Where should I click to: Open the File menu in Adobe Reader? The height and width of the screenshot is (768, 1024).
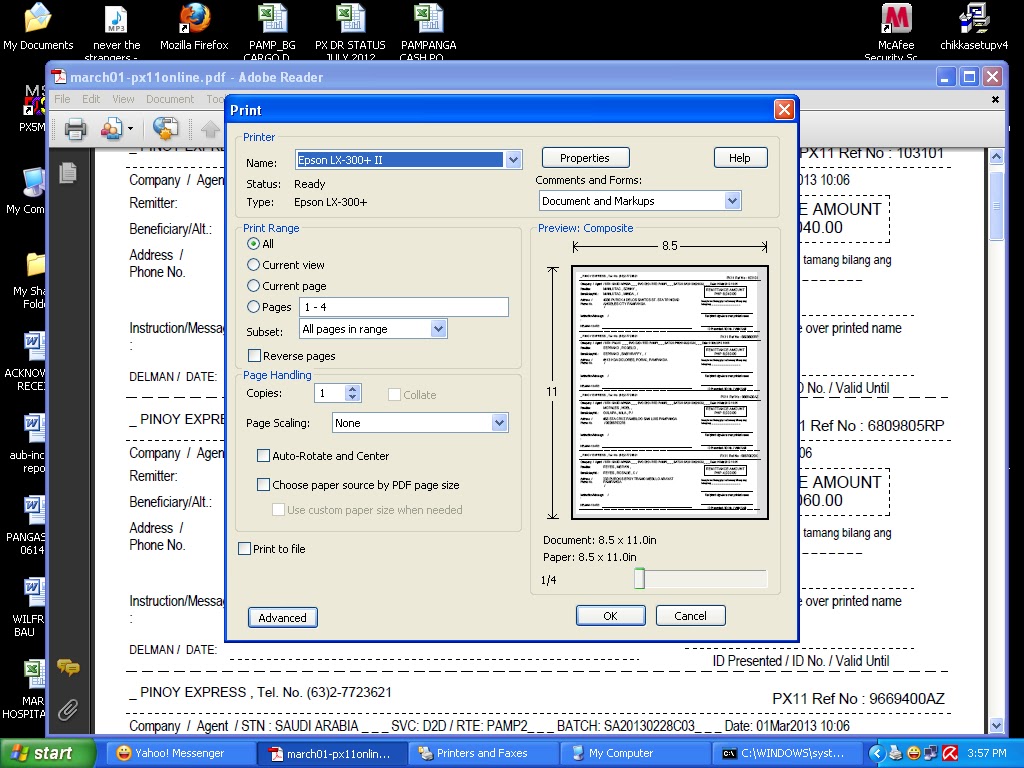62,99
